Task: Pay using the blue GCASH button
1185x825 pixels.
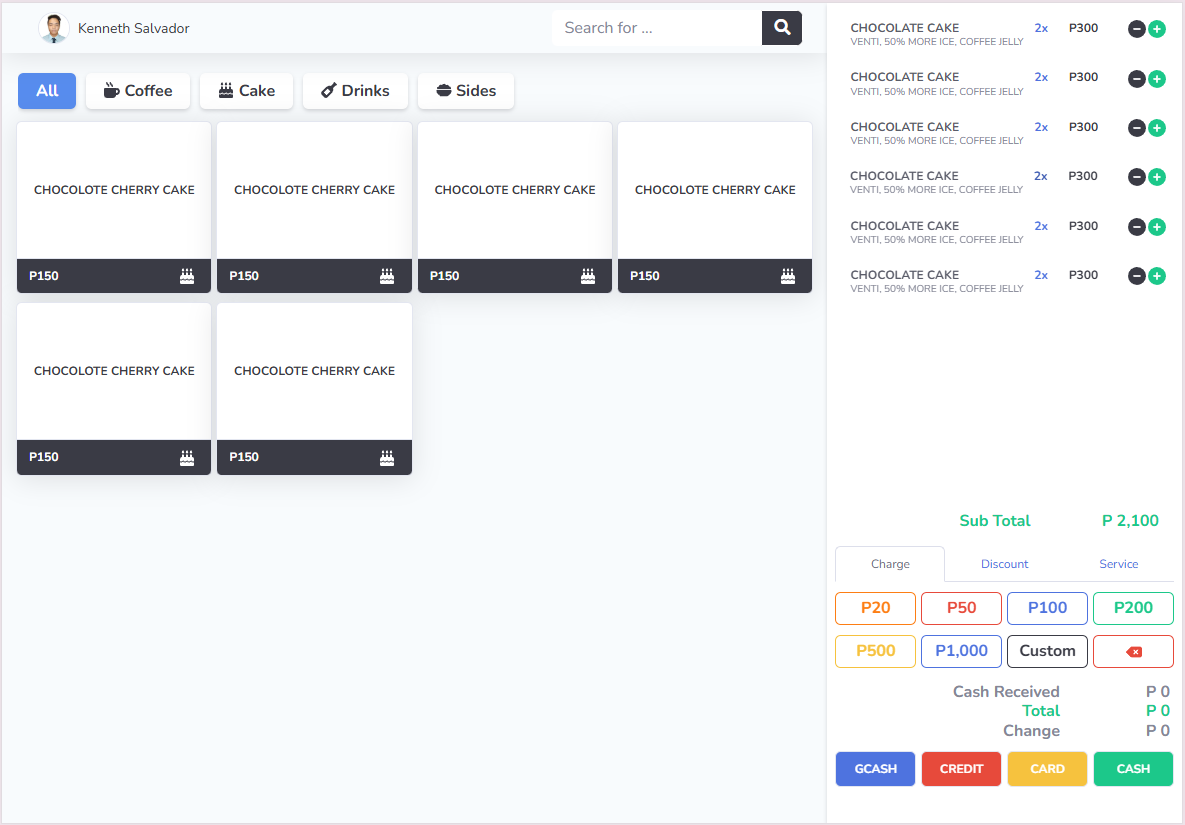Action: [875, 769]
